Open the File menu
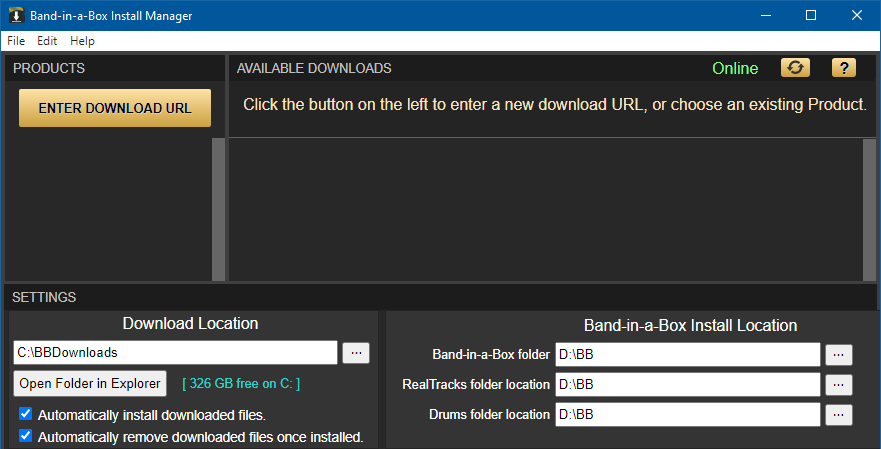Screen dimensions: 881x449 [16, 41]
